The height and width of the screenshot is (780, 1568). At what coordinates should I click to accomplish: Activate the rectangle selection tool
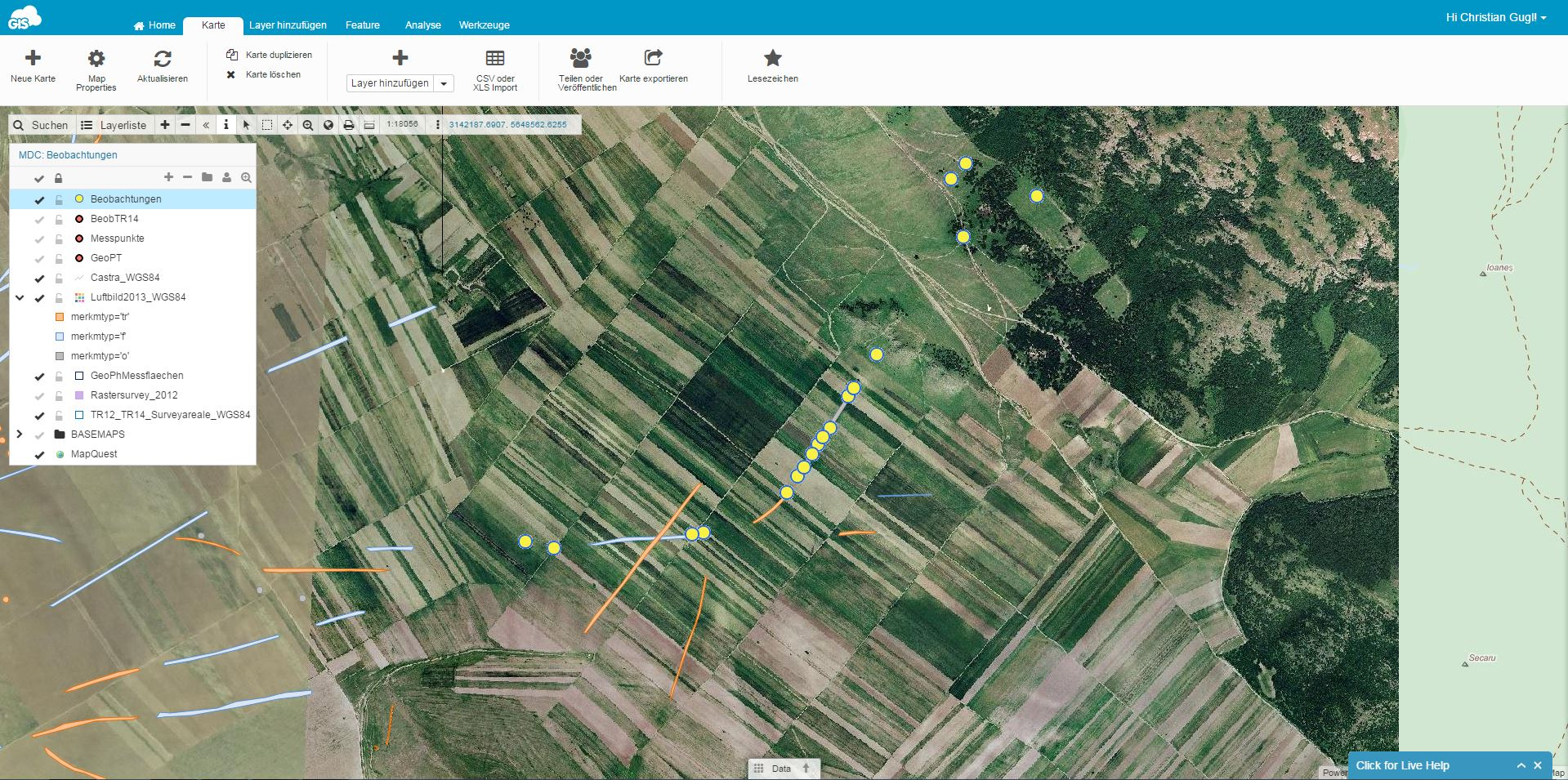pos(267,125)
